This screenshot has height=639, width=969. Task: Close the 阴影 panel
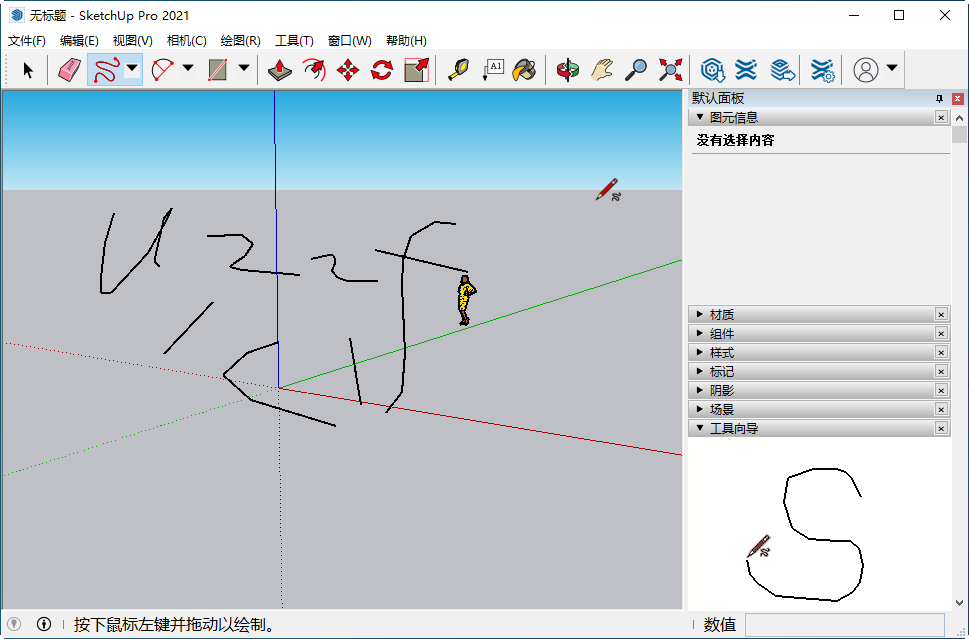[x=941, y=389]
